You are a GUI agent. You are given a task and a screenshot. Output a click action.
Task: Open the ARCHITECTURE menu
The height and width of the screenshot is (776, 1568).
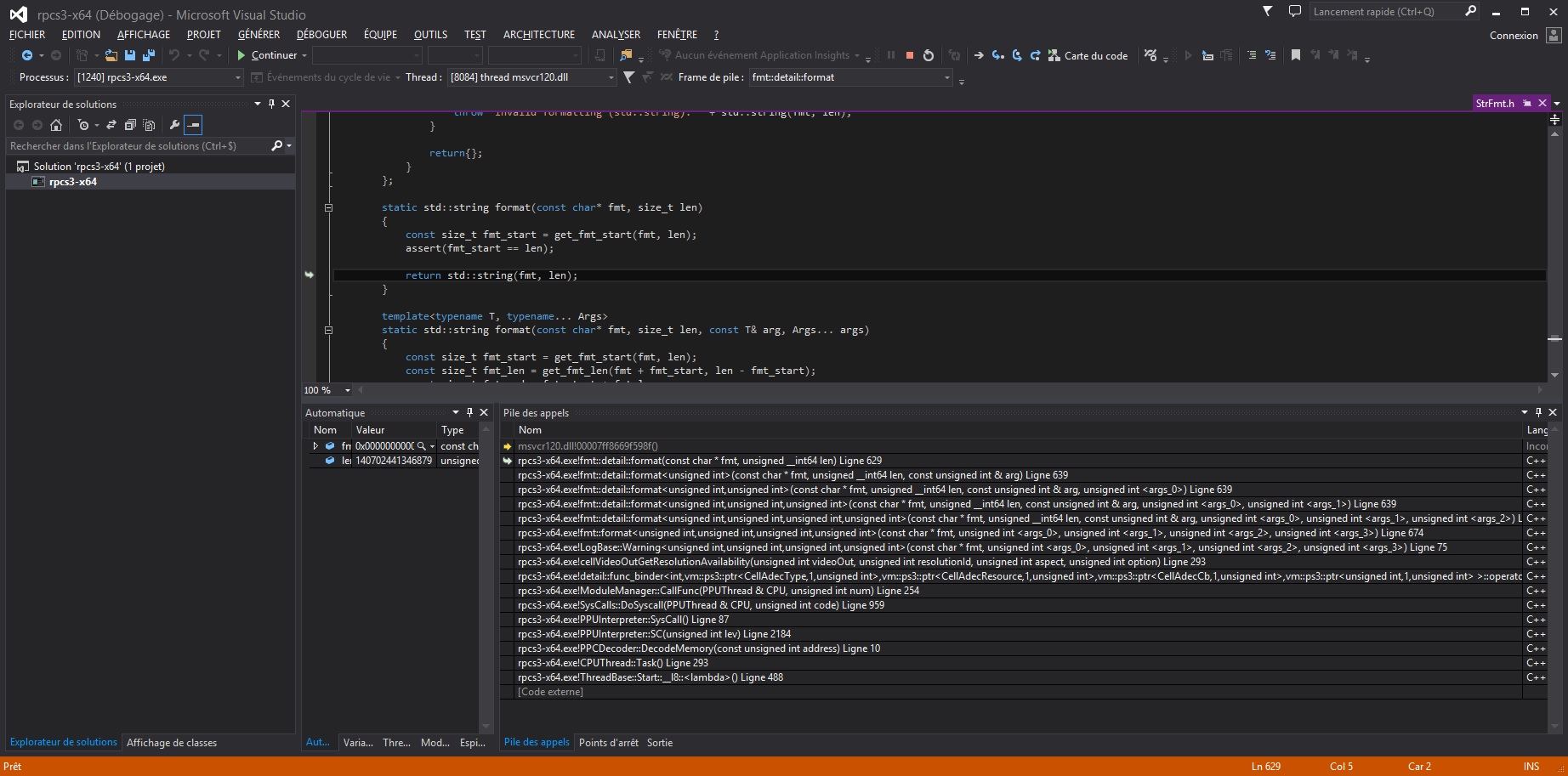coord(539,35)
